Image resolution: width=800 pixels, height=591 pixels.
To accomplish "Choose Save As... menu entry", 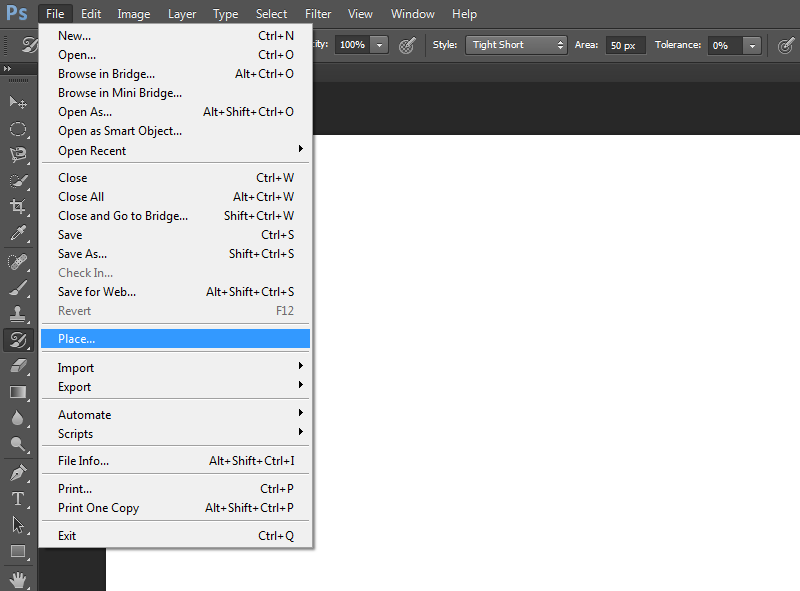I will pos(176,254).
